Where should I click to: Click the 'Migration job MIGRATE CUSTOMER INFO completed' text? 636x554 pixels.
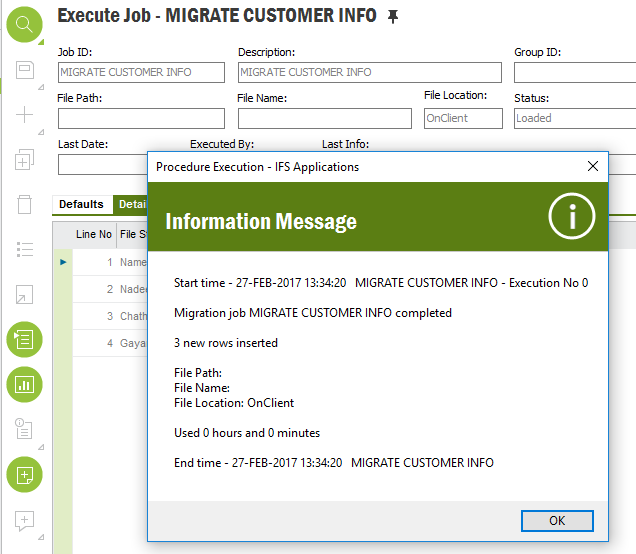(313, 313)
